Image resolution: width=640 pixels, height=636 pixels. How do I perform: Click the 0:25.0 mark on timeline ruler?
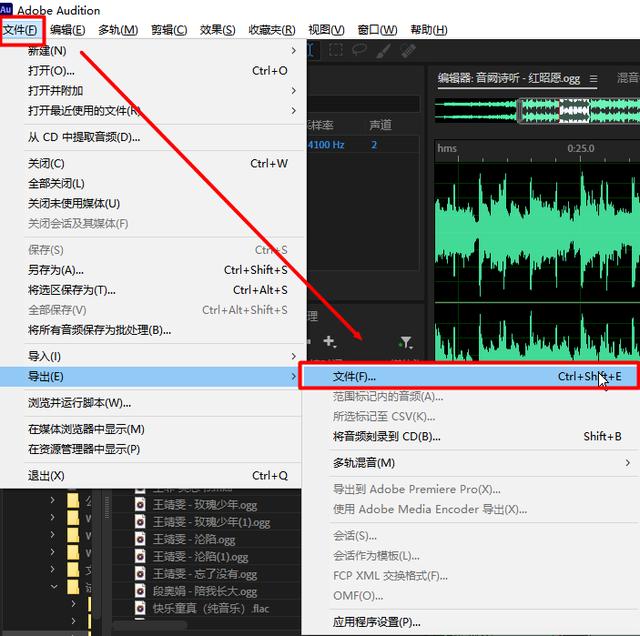[x=580, y=148]
